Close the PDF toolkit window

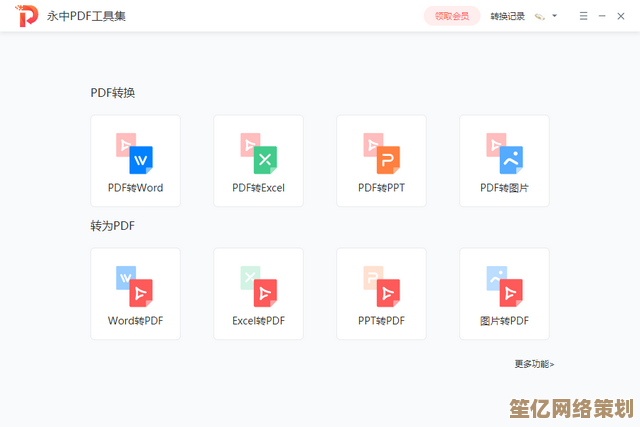pyautogui.click(x=621, y=16)
